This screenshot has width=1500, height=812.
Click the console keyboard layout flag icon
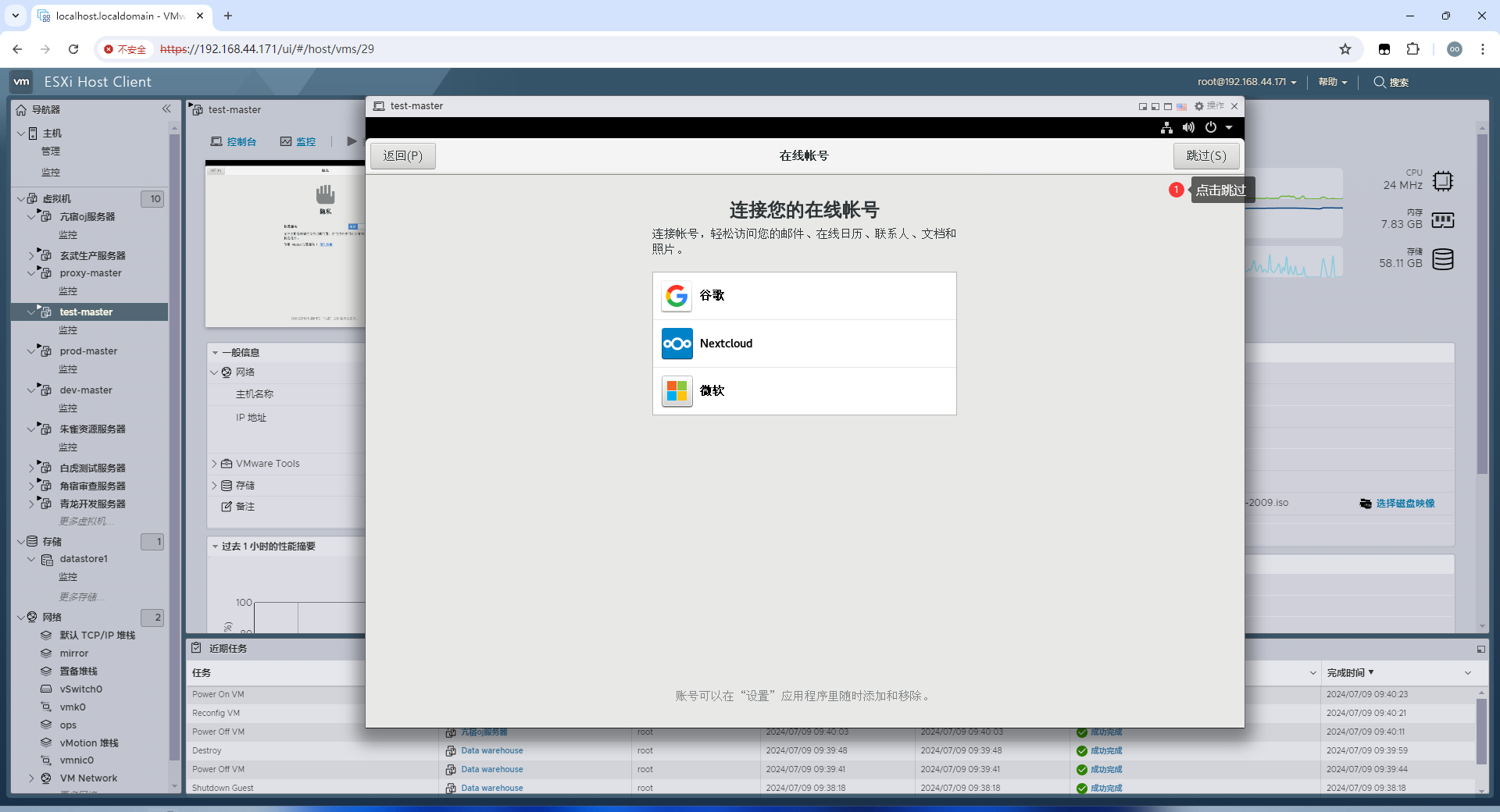click(1182, 106)
